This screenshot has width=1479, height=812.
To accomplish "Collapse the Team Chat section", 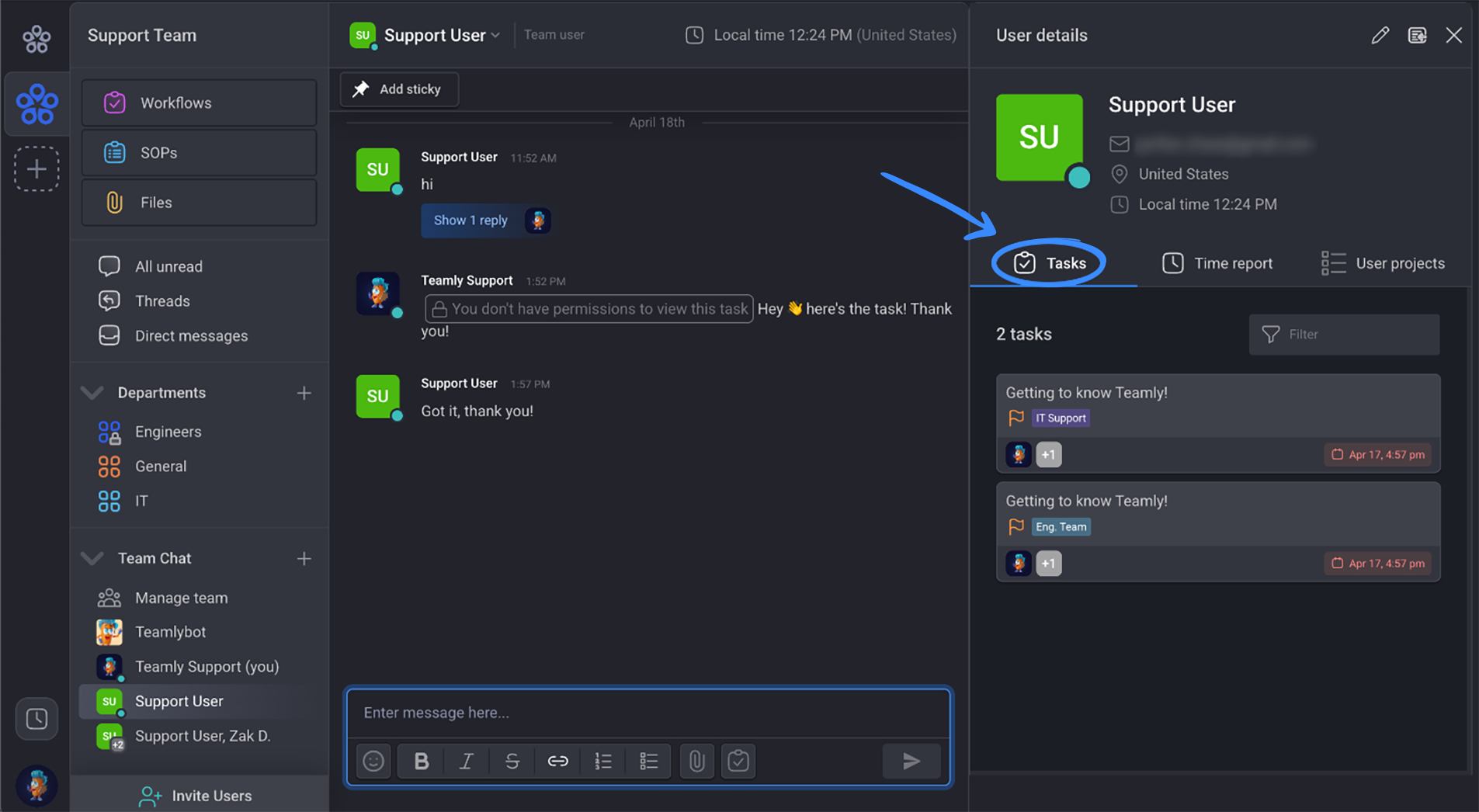I will (x=92, y=558).
